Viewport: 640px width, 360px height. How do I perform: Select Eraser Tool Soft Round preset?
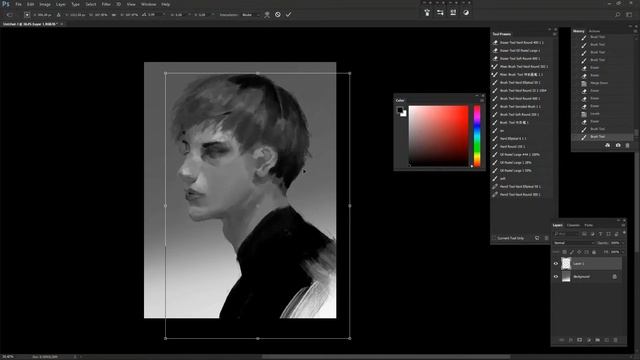pyautogui.click(x=519, y=58)
